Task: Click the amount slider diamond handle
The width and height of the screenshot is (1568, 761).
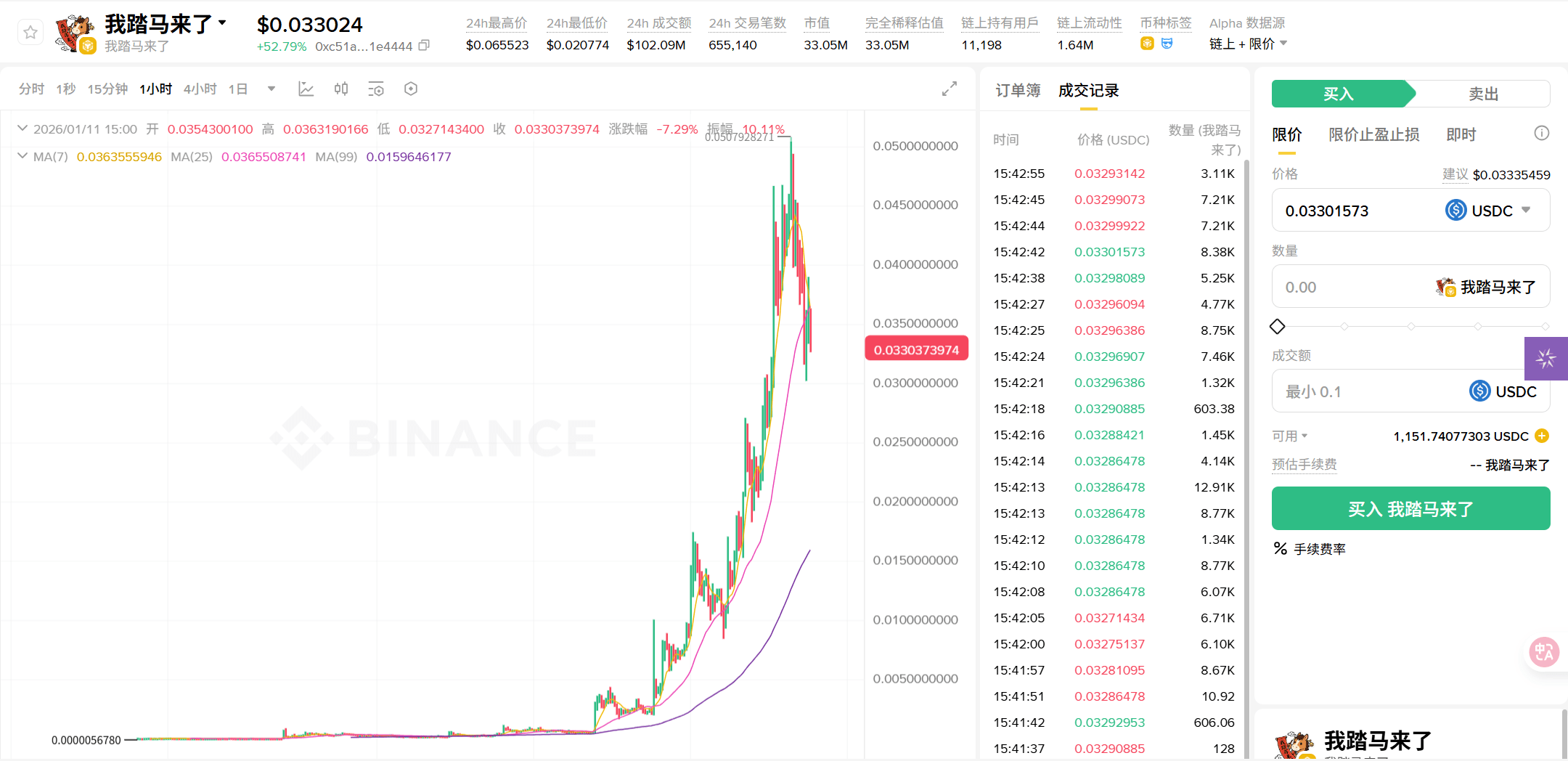Action: (1278, 326)
